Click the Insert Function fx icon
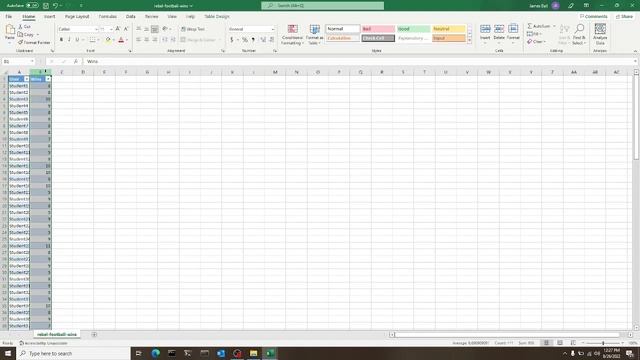The image size is (640, 360). tap(76, 61)
